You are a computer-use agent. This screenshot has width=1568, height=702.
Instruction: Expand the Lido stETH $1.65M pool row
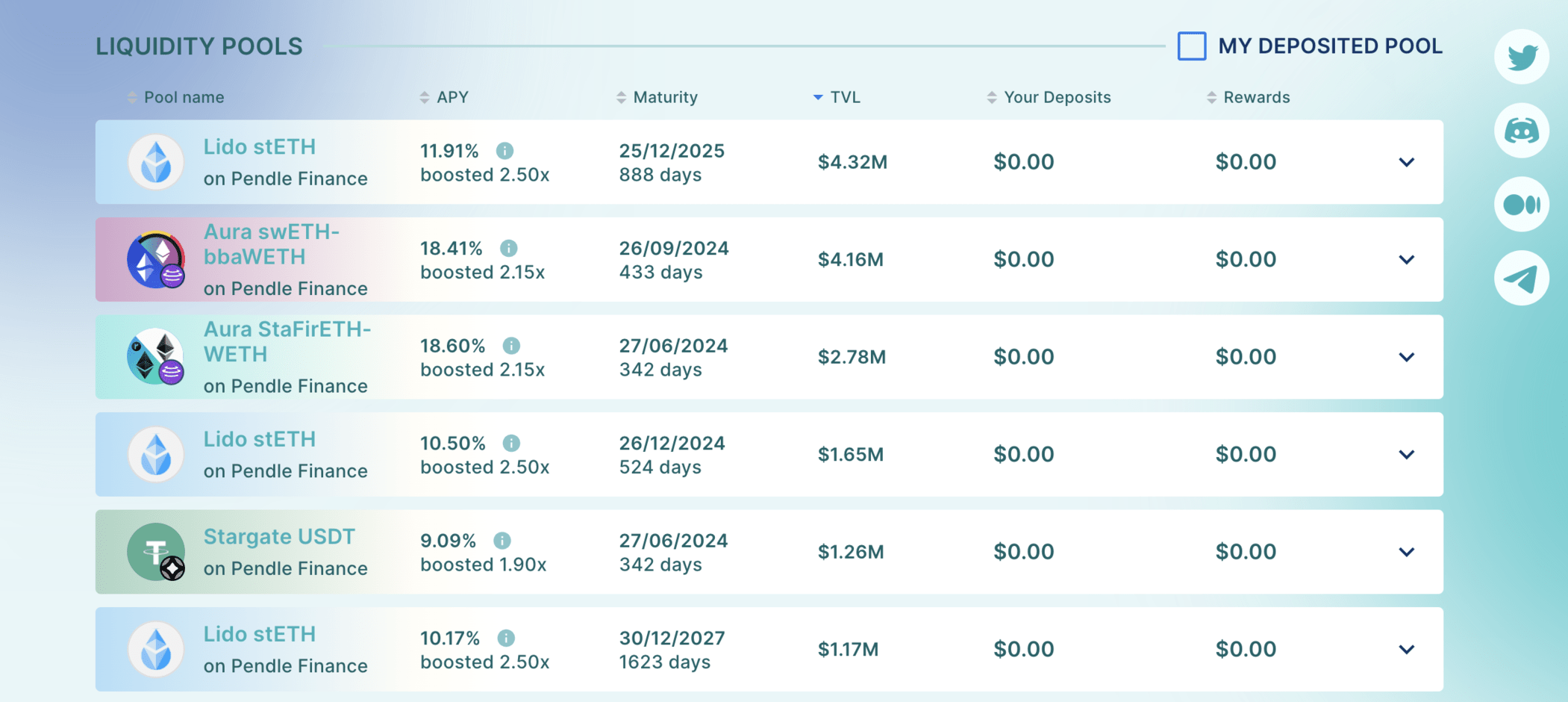(x=1407, y=454)
